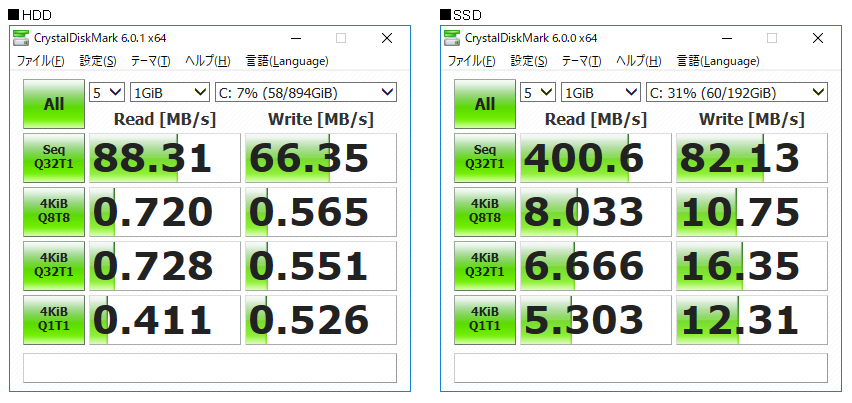Click the CrystalDiskMark 6.0.0 app icon in SSD window
The height and width of the screenshot is (403, 852).
[x=452, y=38]
